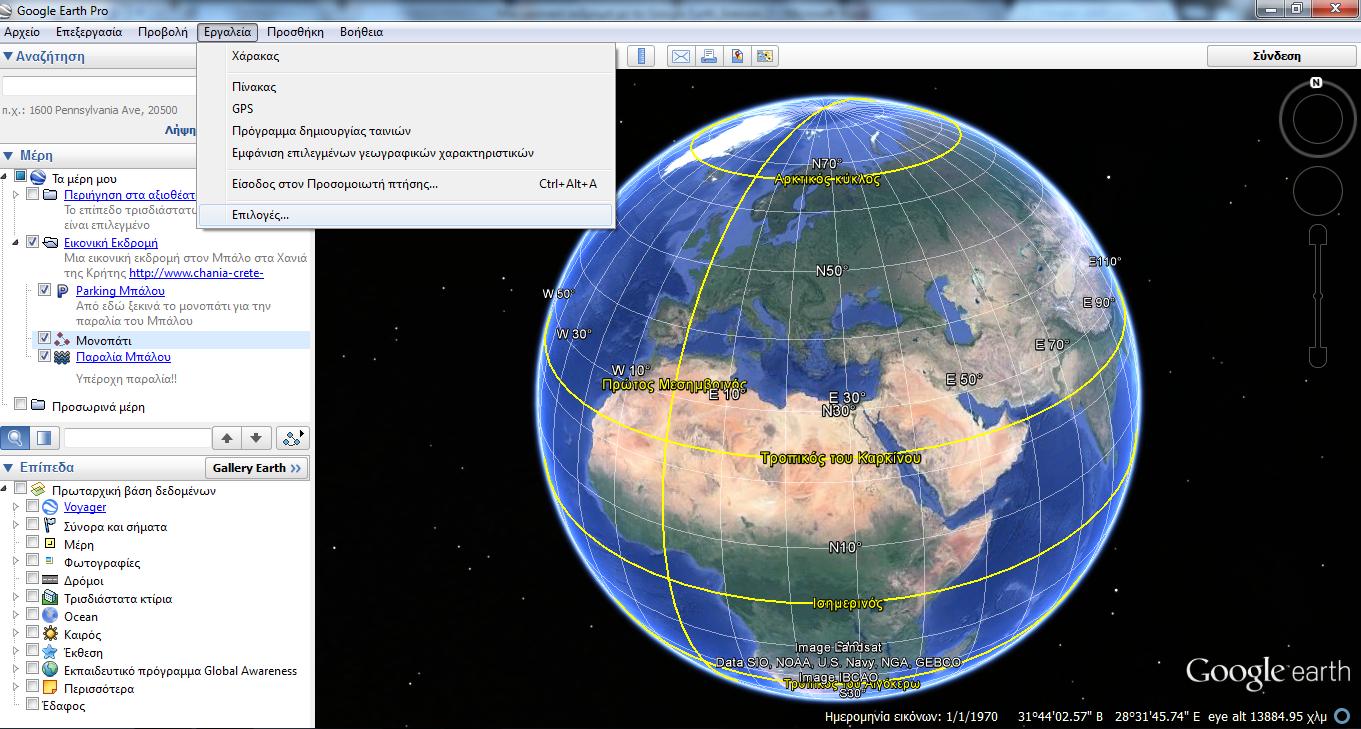The height and width of the screenshot is (729, 1361).
Task: Click the email envelope toolbar icon
Action: pos(681,56)
